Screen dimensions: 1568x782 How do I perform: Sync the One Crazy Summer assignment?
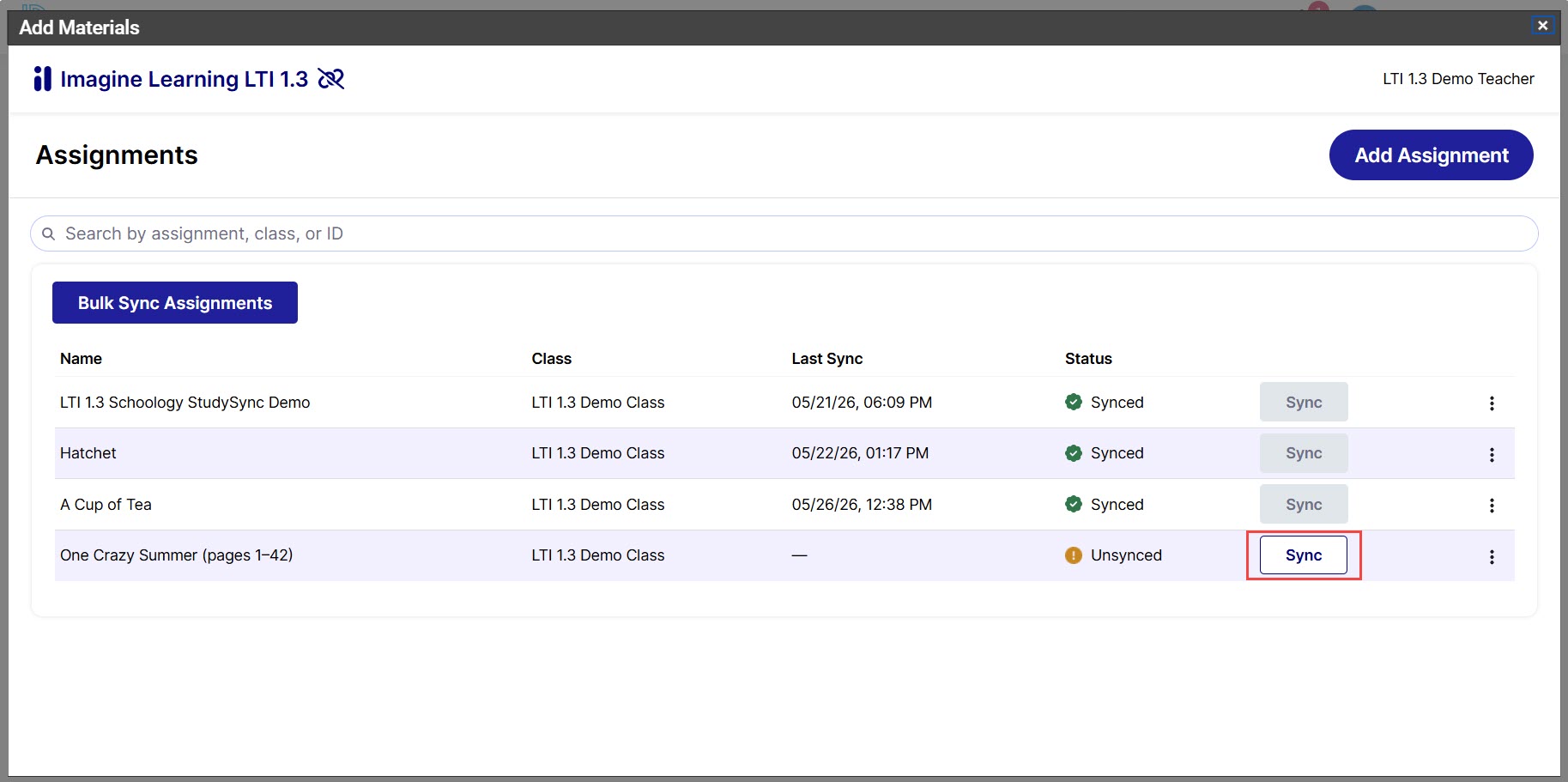[x=1304, y=555]
